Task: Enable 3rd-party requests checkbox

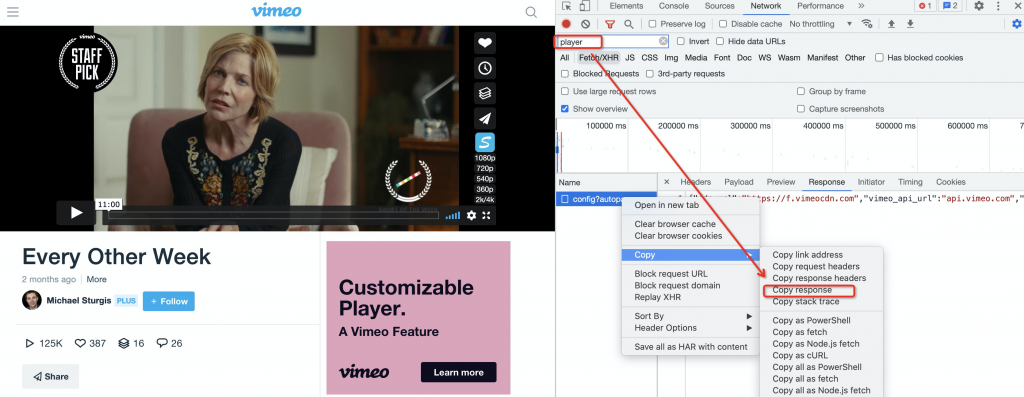Action: coord(650,74)
